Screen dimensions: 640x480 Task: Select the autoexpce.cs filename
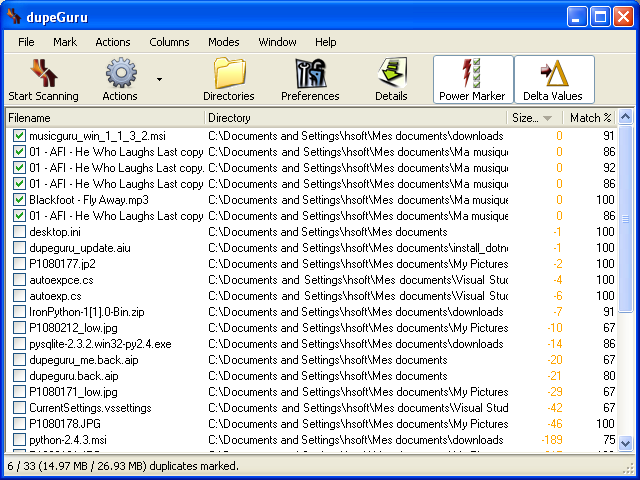click(61, 280)
